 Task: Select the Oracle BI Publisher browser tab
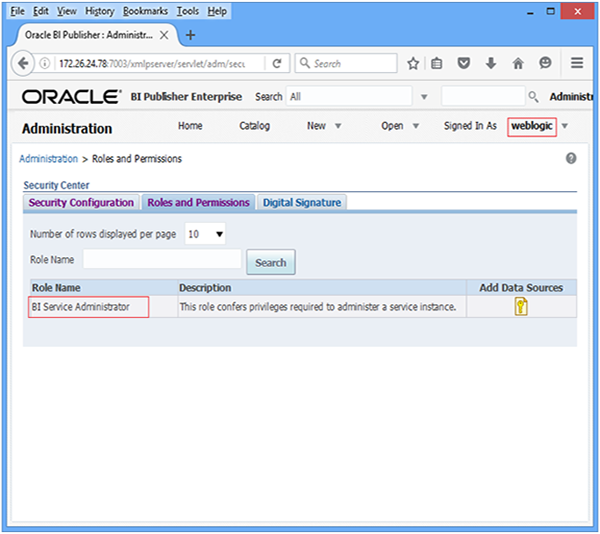click(x=96, y=35)
